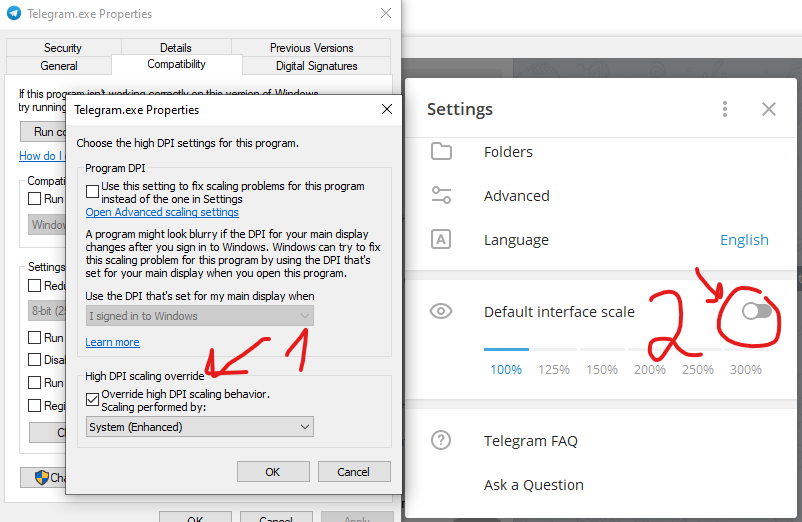
Task: Click Cancel in the high DPI dialog
Action: pyautogui.click(x=354, y=472)
